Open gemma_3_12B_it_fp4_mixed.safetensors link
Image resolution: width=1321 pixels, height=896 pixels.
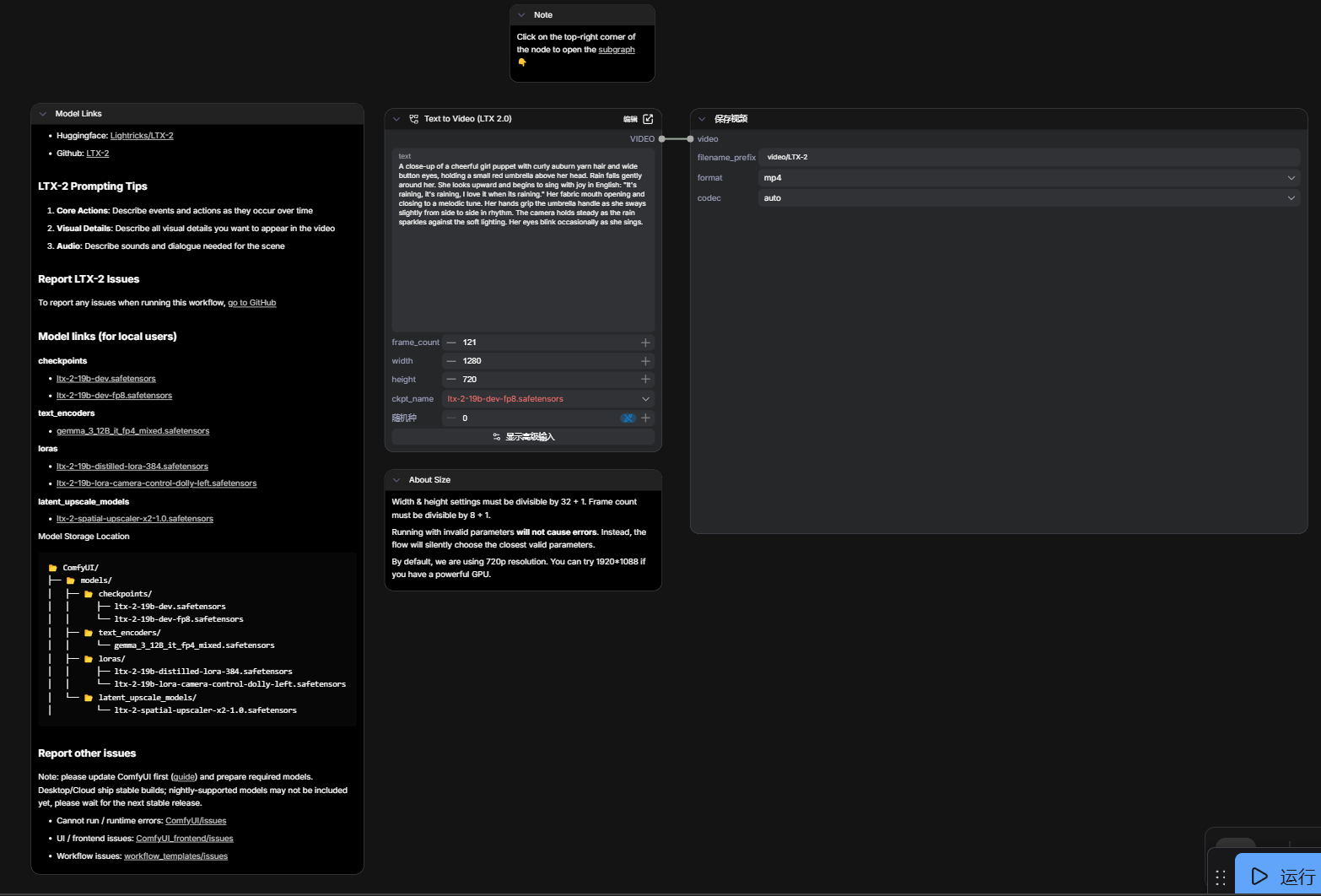[x=133, y=431]
